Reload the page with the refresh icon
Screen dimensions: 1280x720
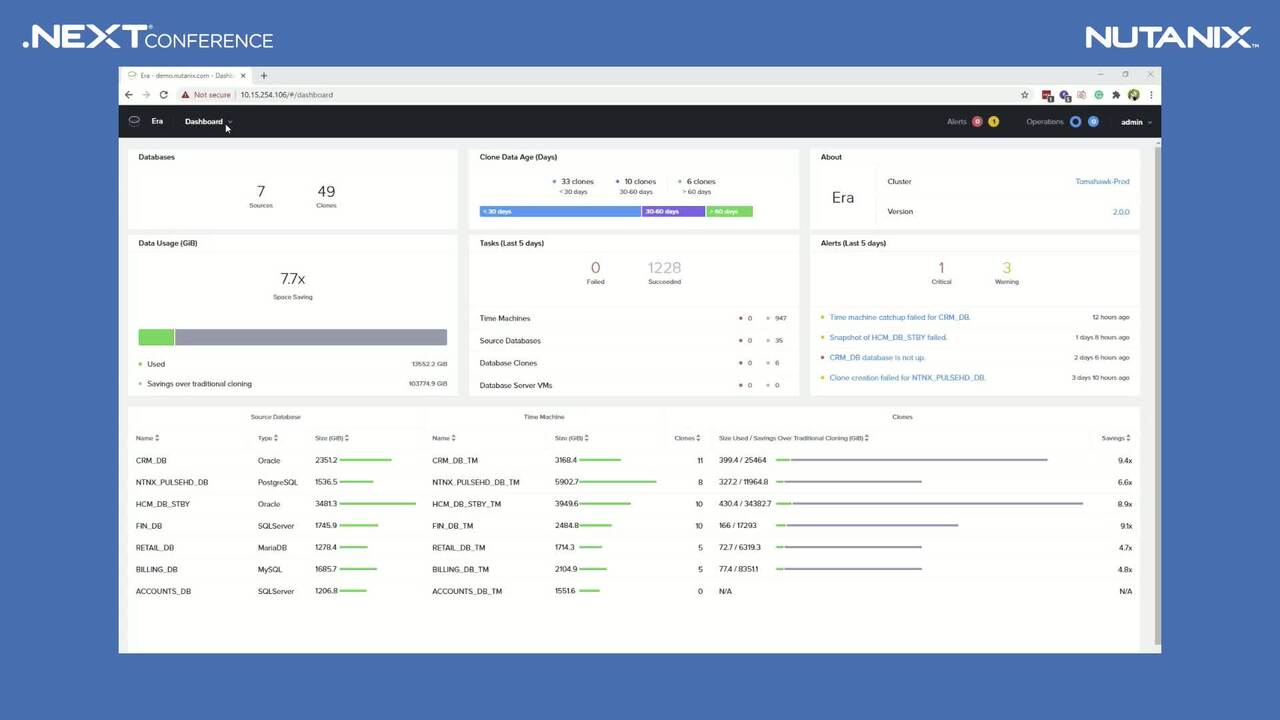point(163,95)
